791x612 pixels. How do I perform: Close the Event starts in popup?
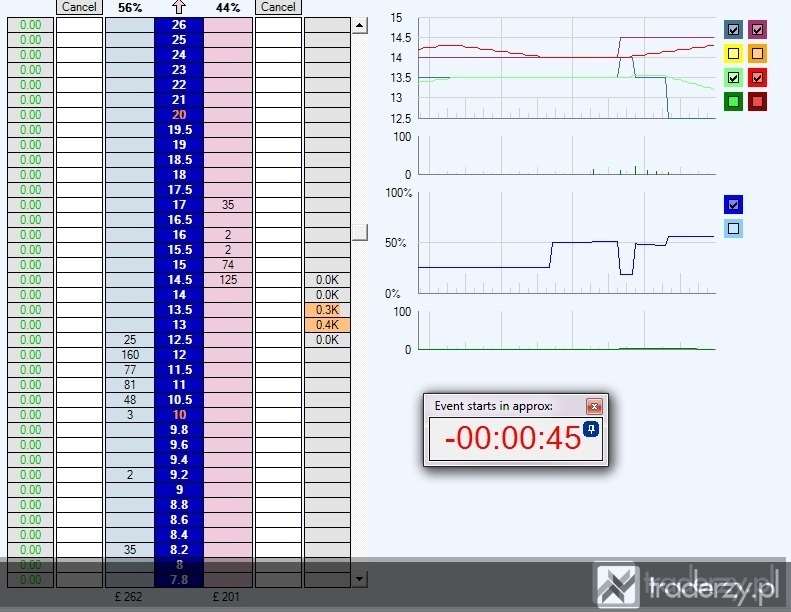[594, 406]
